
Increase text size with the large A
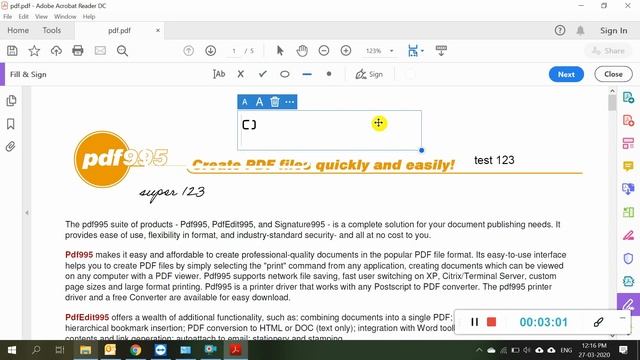pyautogui.click(x=259, y=102)
